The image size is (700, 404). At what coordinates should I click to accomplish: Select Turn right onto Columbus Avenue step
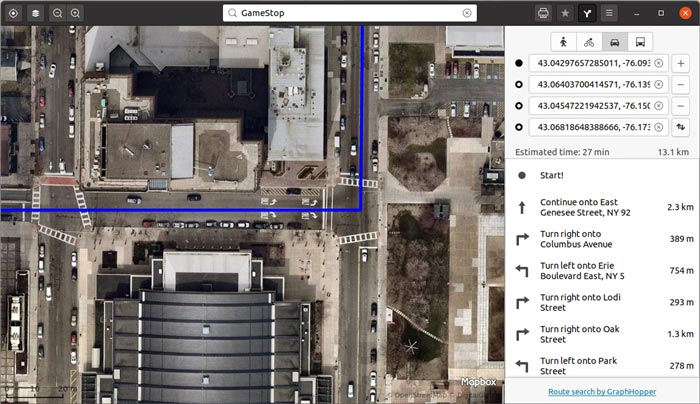pos(602,239)
